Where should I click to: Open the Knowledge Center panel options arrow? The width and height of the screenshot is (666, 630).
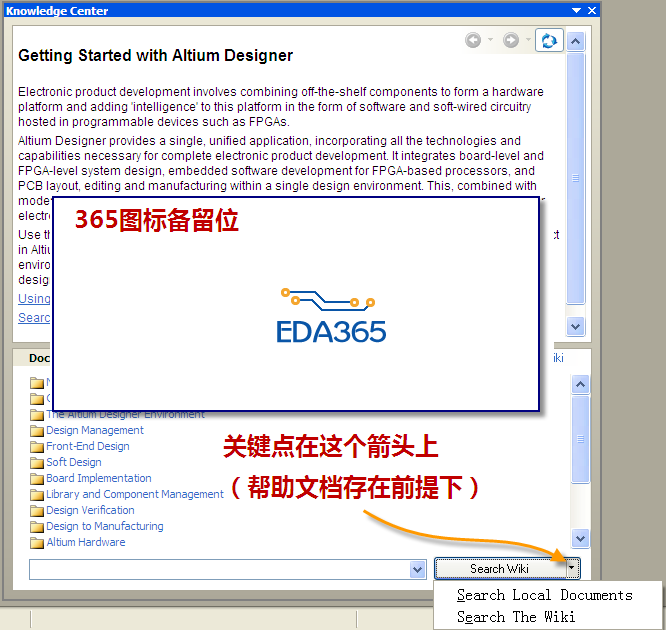point(576,11)
